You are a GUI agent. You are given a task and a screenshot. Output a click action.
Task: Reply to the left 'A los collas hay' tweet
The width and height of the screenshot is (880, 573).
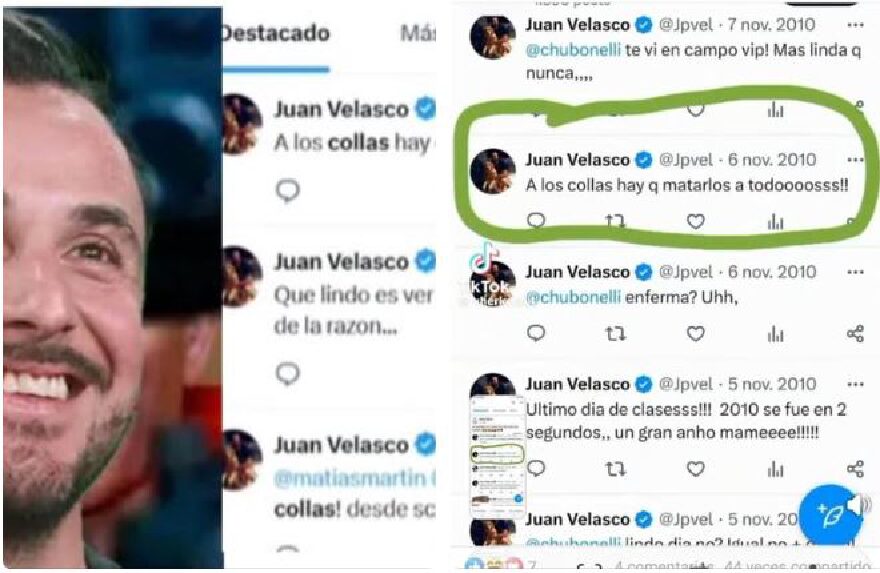coord(288,191)
